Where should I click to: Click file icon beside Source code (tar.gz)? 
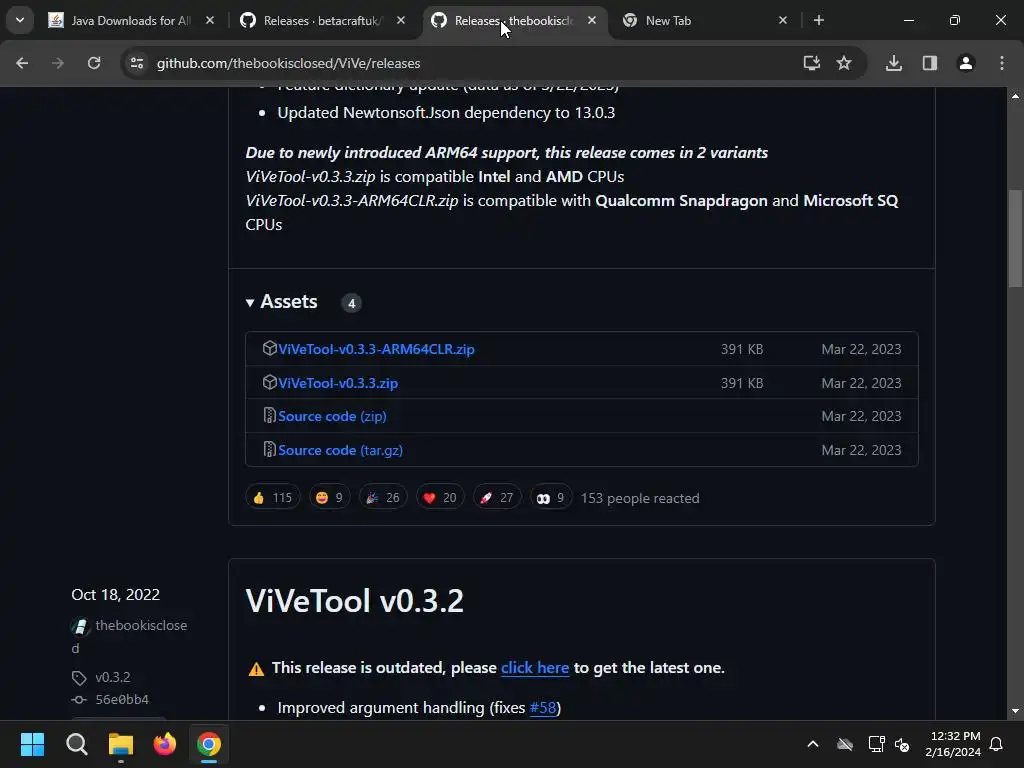[269, 449]
